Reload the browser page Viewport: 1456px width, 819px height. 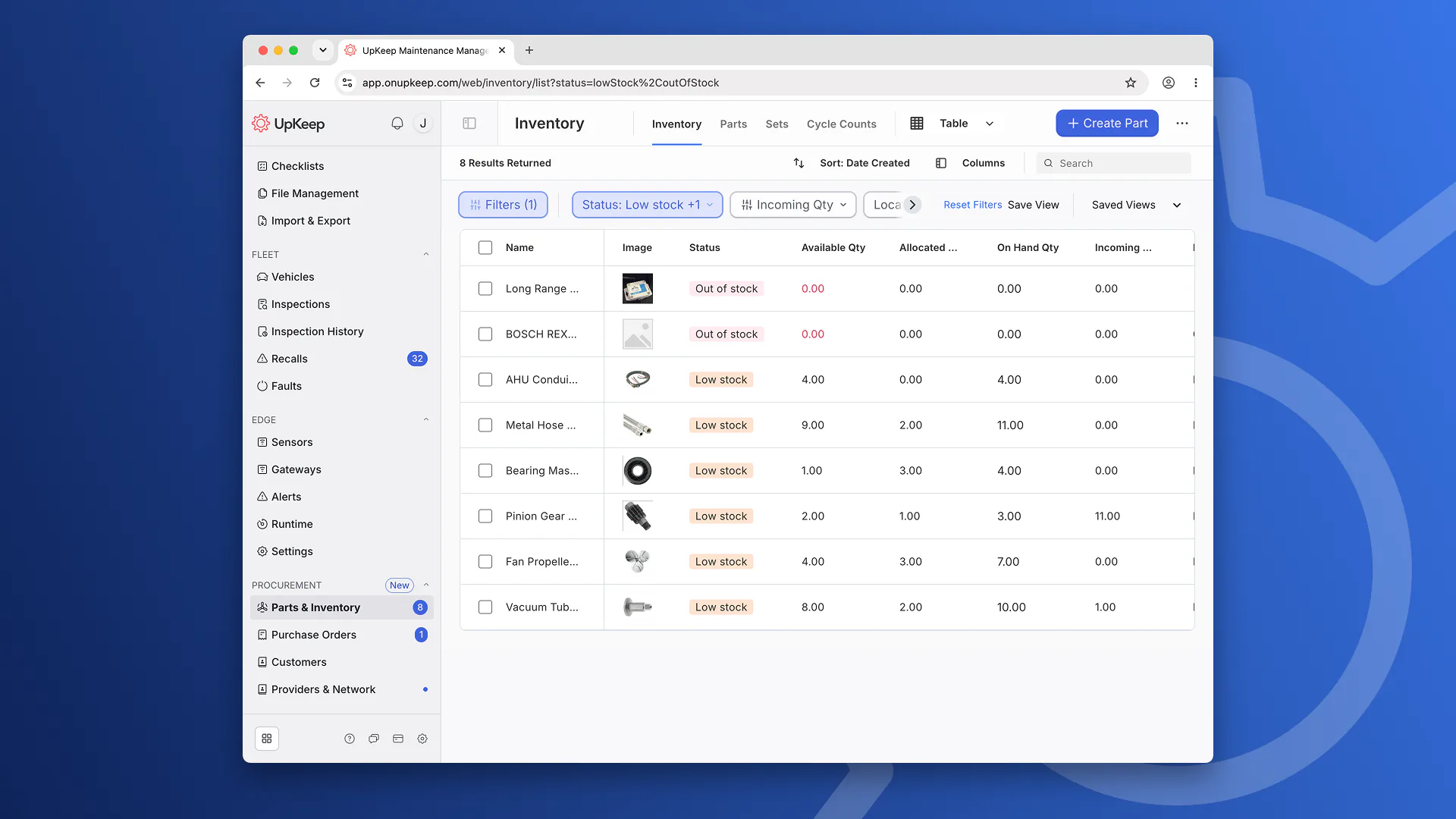315,83
